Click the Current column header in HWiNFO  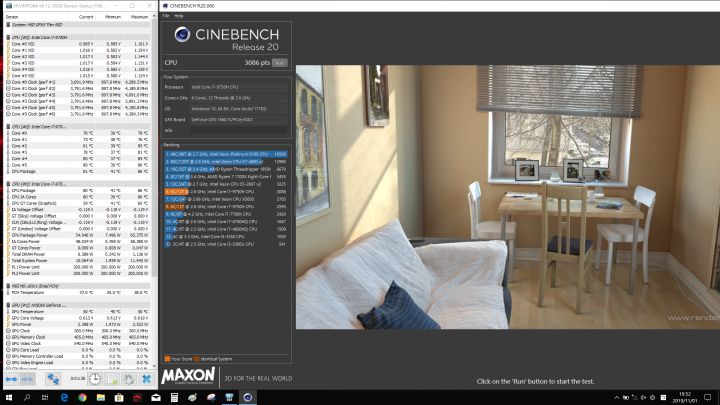point(86,17)
